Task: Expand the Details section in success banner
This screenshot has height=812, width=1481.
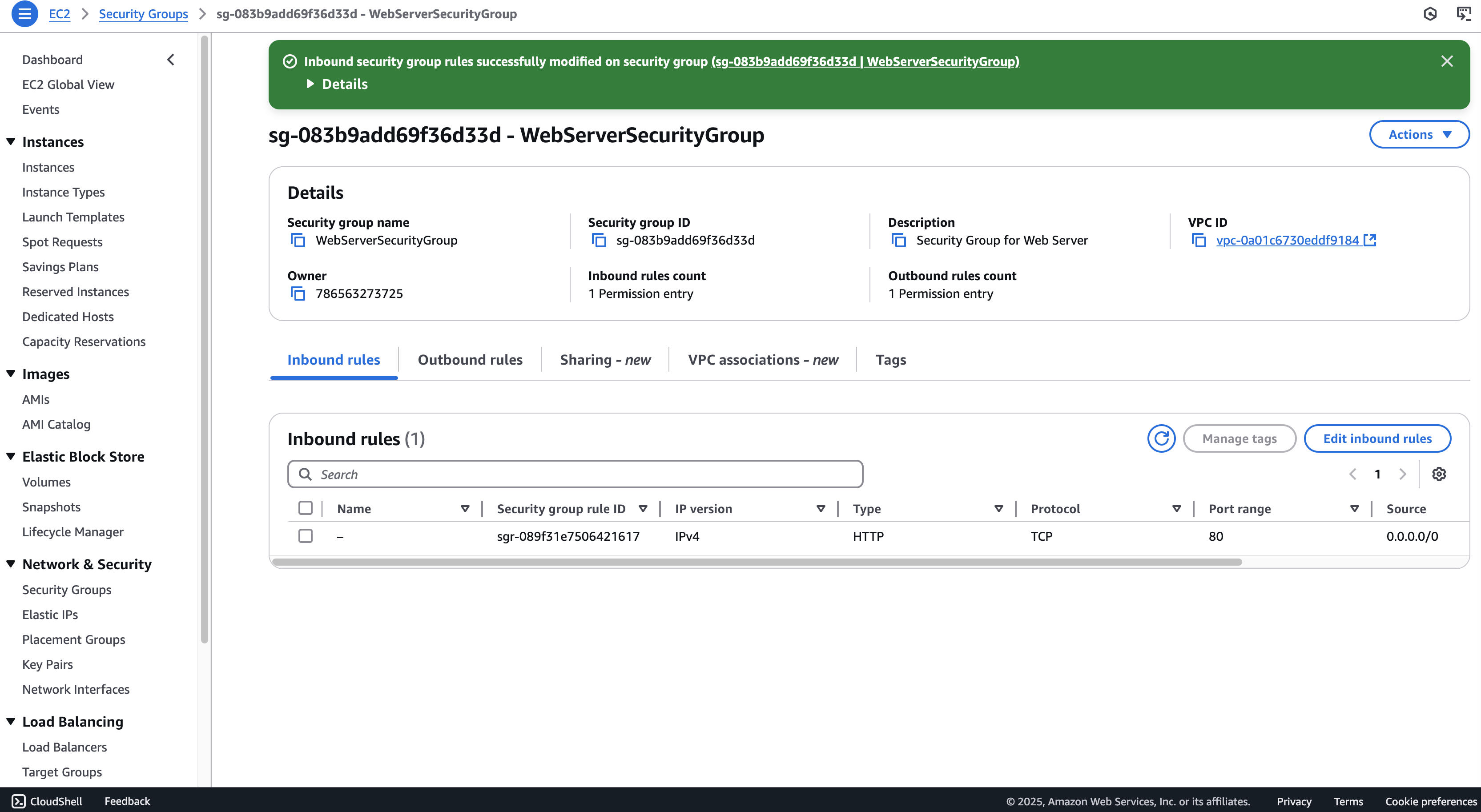Action: [x=337, y=84]
